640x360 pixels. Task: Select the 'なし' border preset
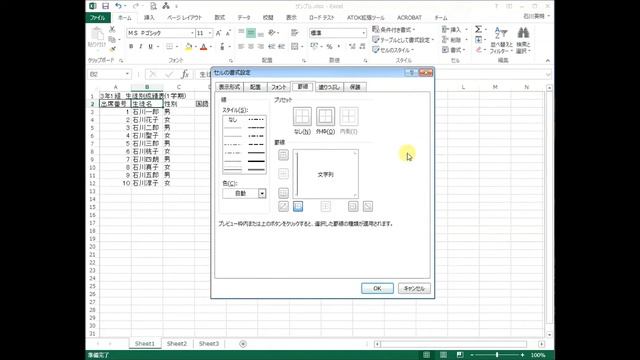click(302, 116)
